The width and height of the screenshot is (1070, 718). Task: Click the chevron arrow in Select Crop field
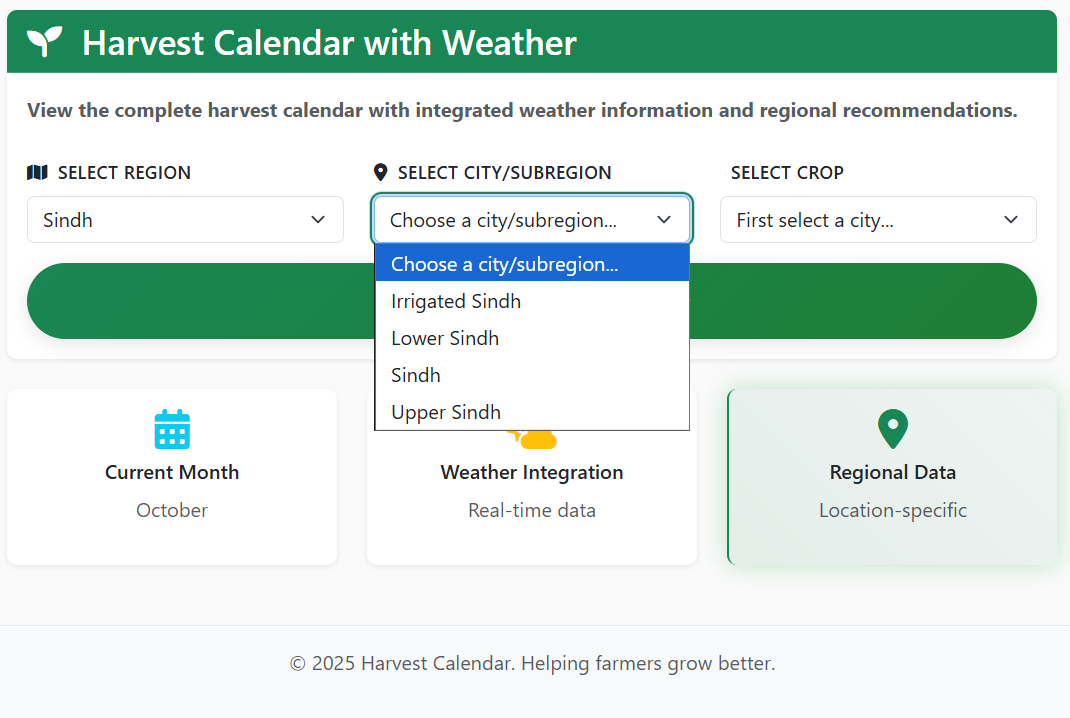(1011, 220)
